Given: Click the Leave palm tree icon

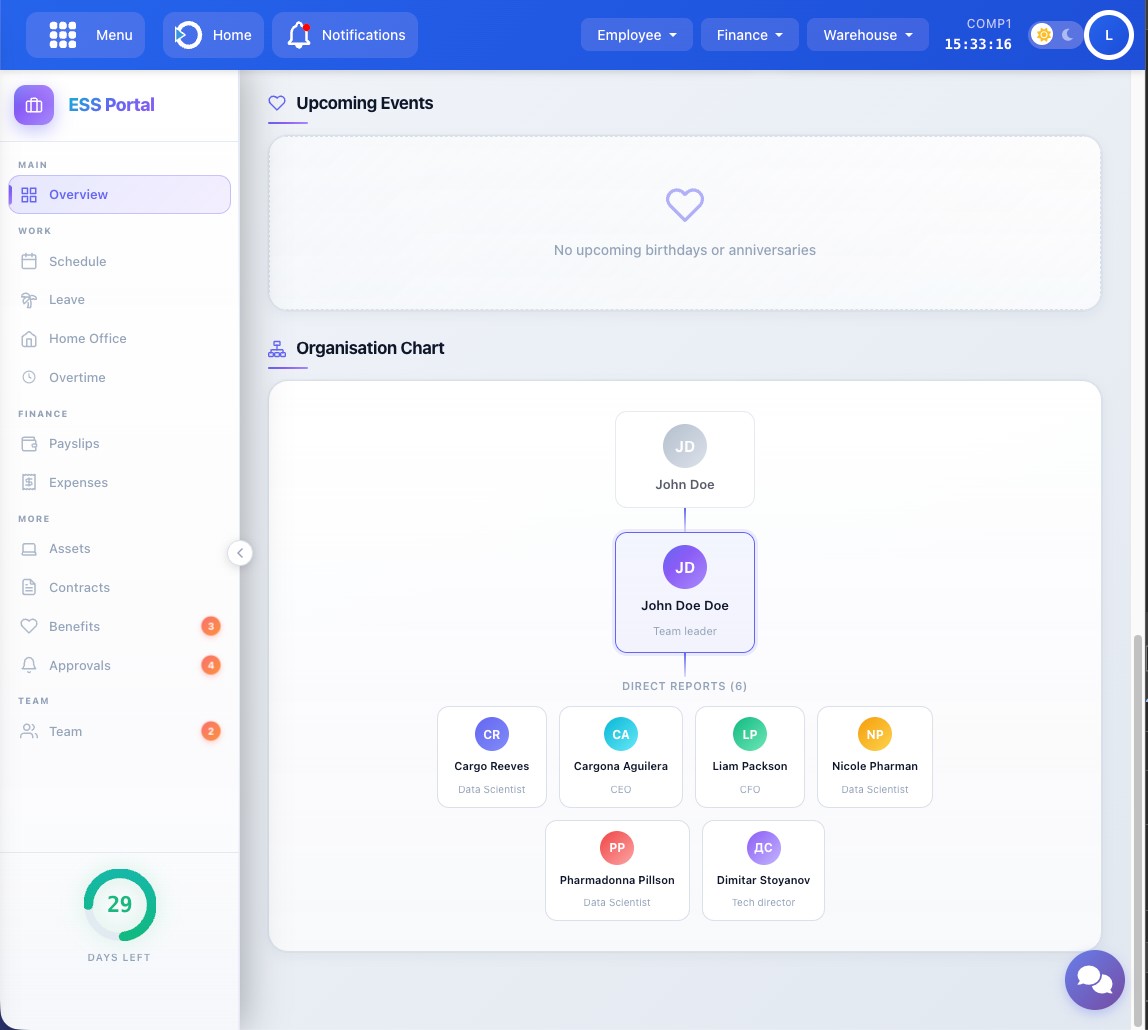Looking at the screenshot, I should (29, 300).
